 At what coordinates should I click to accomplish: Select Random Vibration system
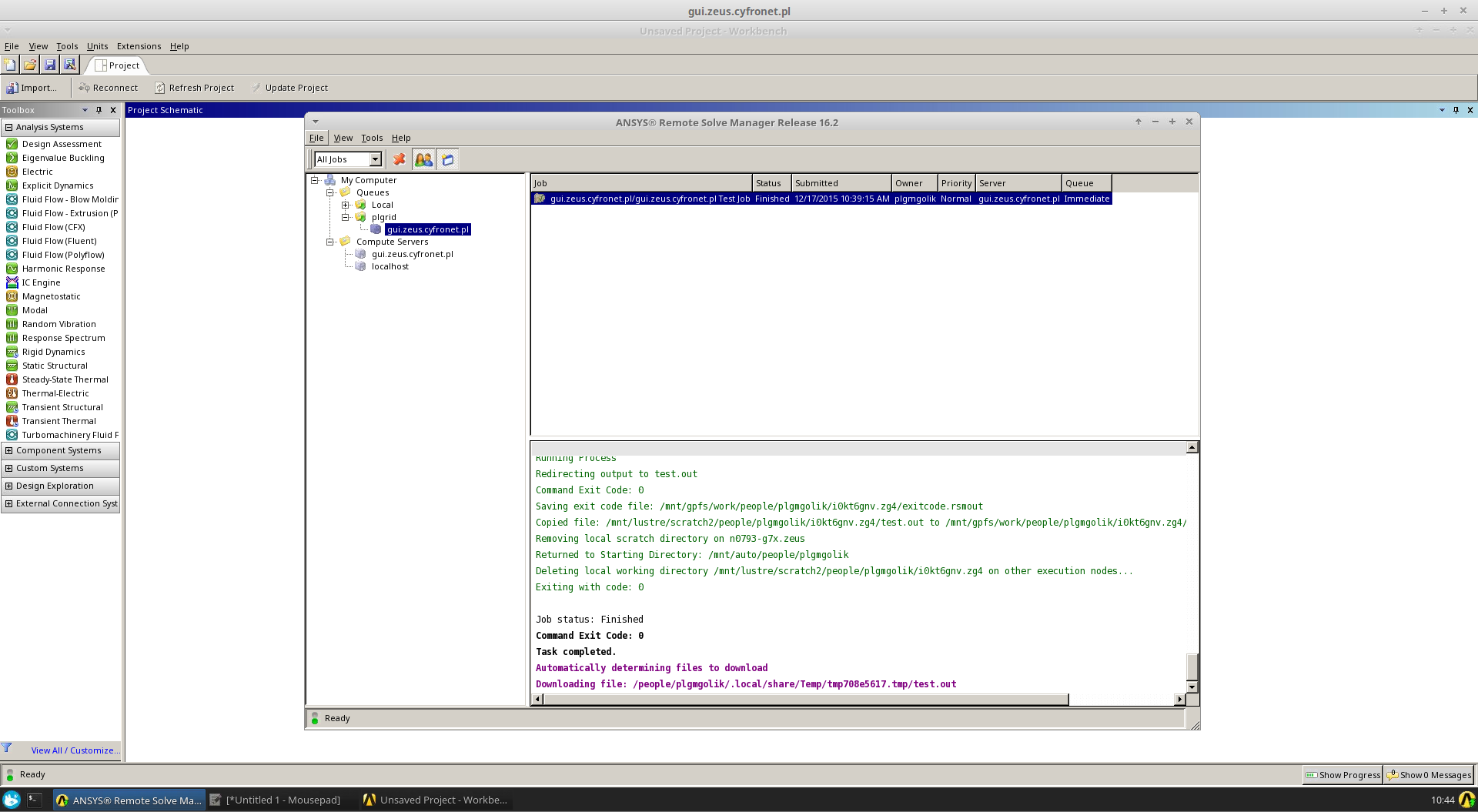pos(59,324)
